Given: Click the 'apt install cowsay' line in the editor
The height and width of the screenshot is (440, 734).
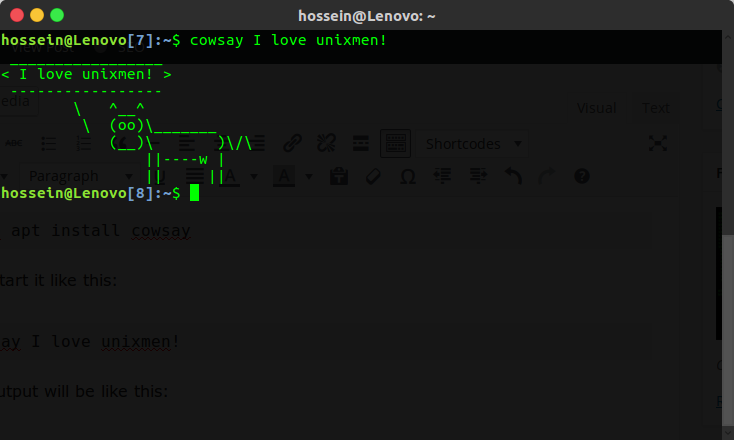Looking at the screenshot, I should tap(100, 231).
